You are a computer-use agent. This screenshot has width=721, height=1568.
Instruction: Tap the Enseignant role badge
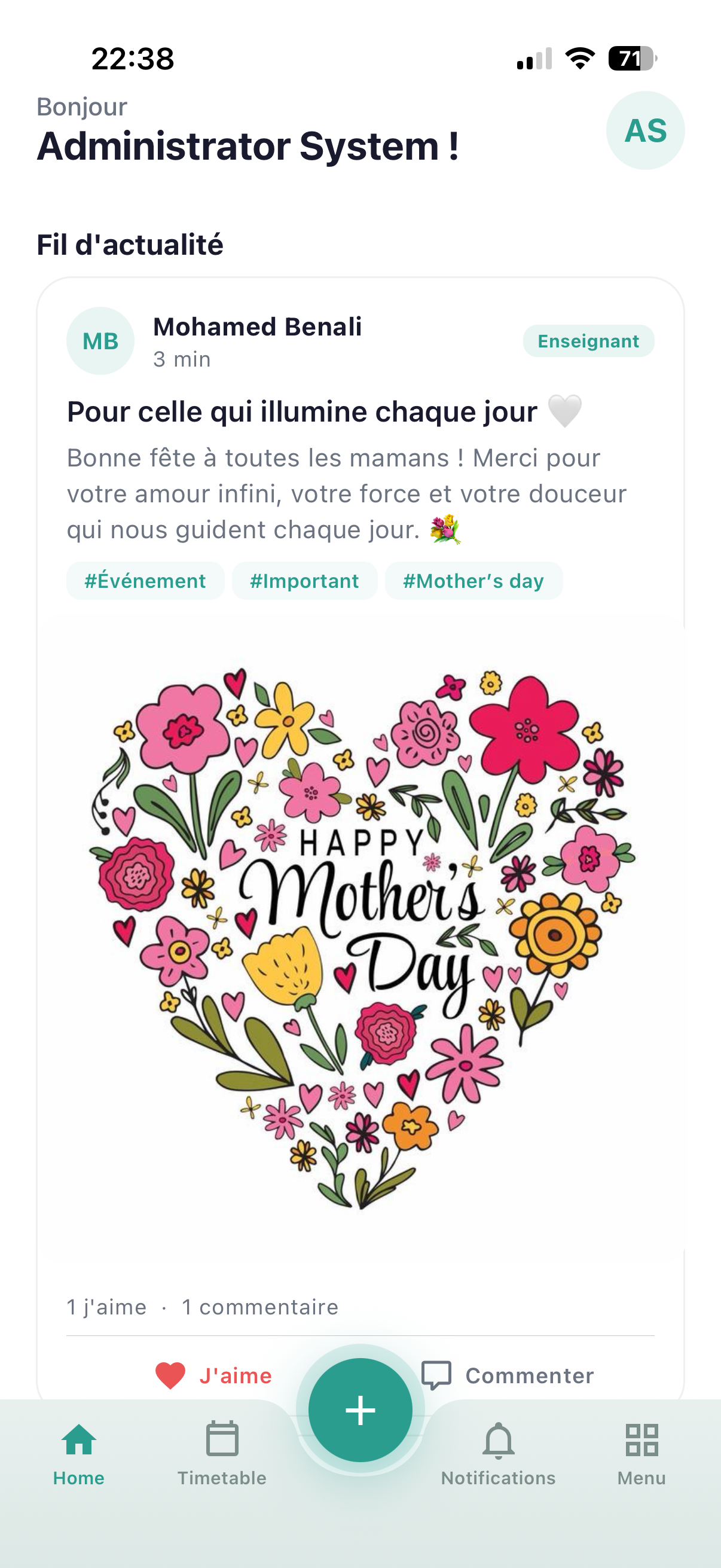588,341
